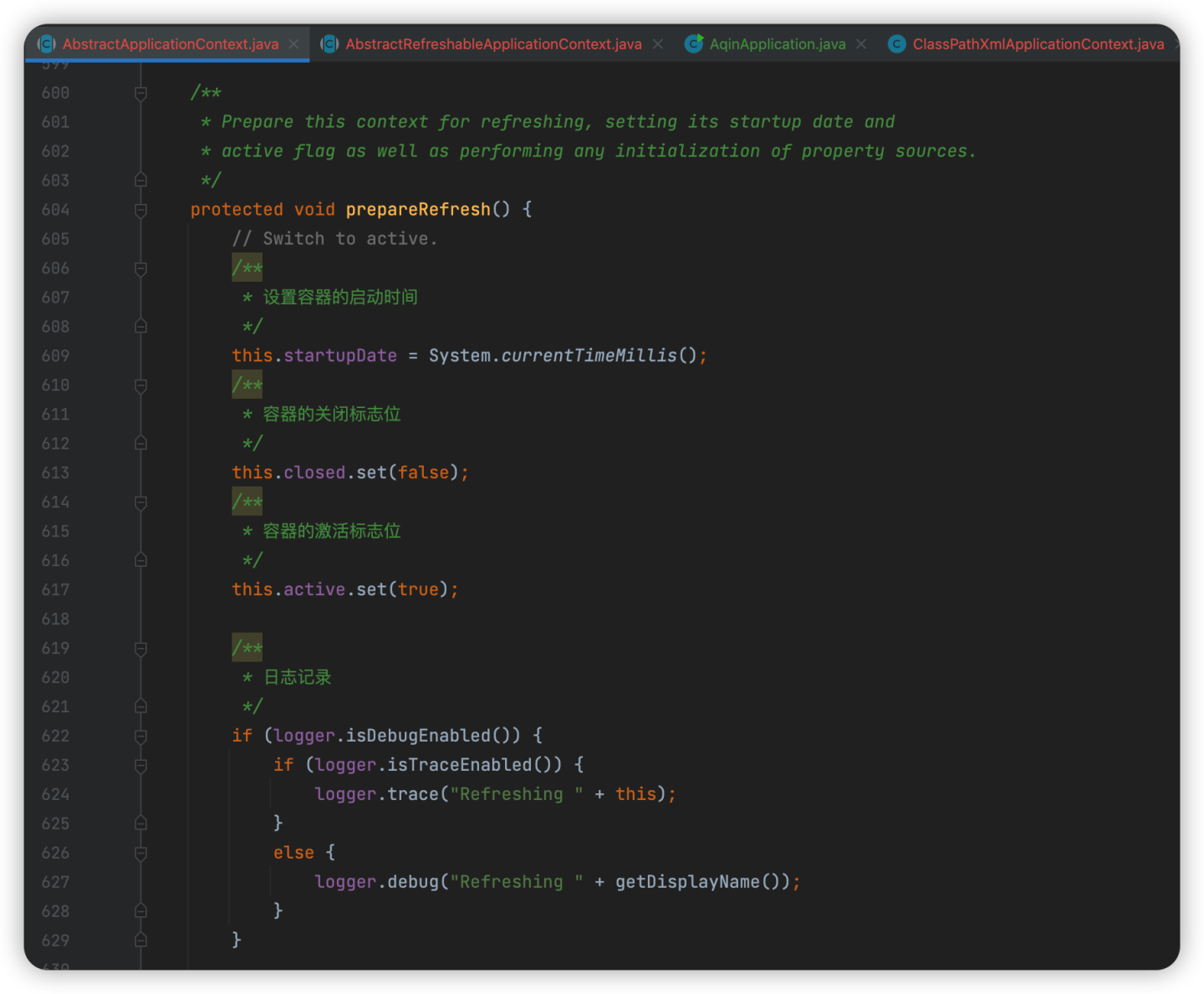The height and width of the screenshot is (994, 1204).
Task: Click the Javadoc line starting 'active flag as well'
Action: 599,151
